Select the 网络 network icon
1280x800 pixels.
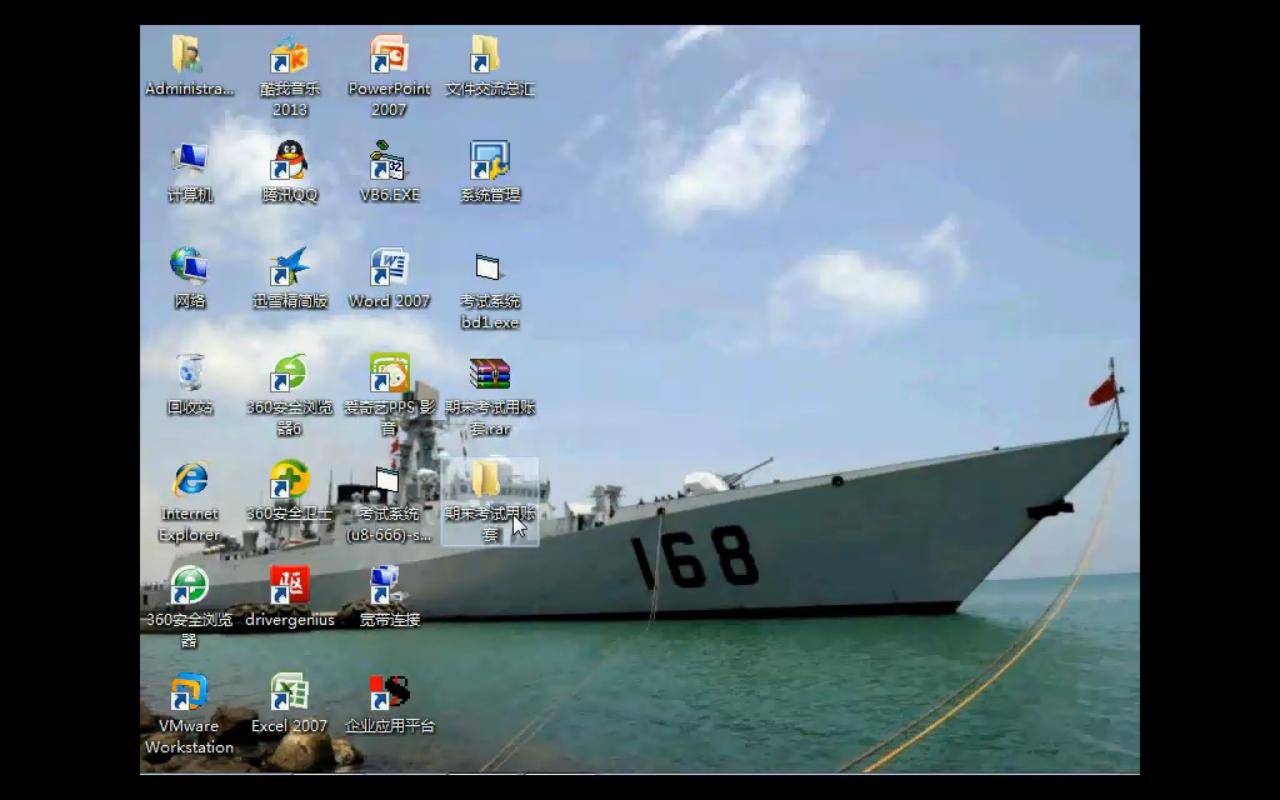[189, 267]
